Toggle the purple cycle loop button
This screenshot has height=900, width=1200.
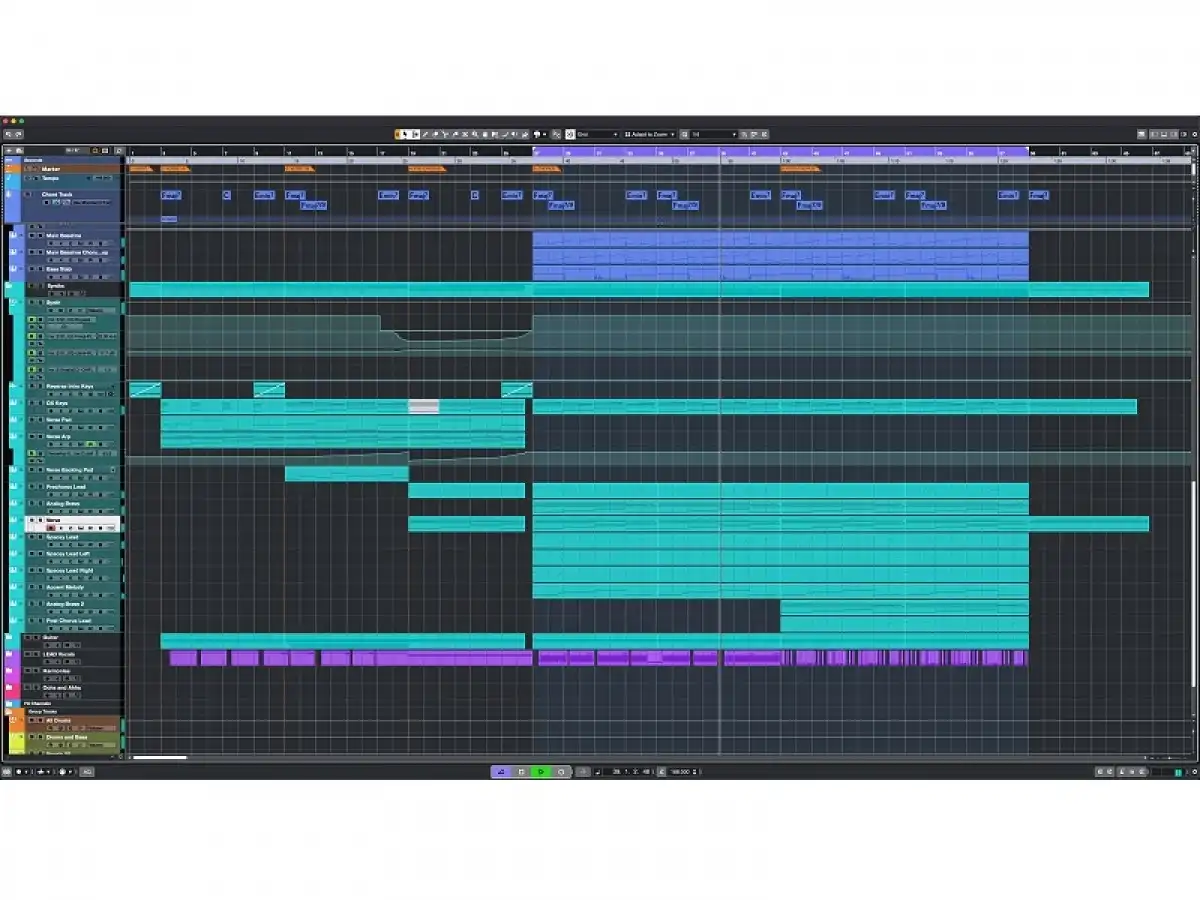coord(501,772)
